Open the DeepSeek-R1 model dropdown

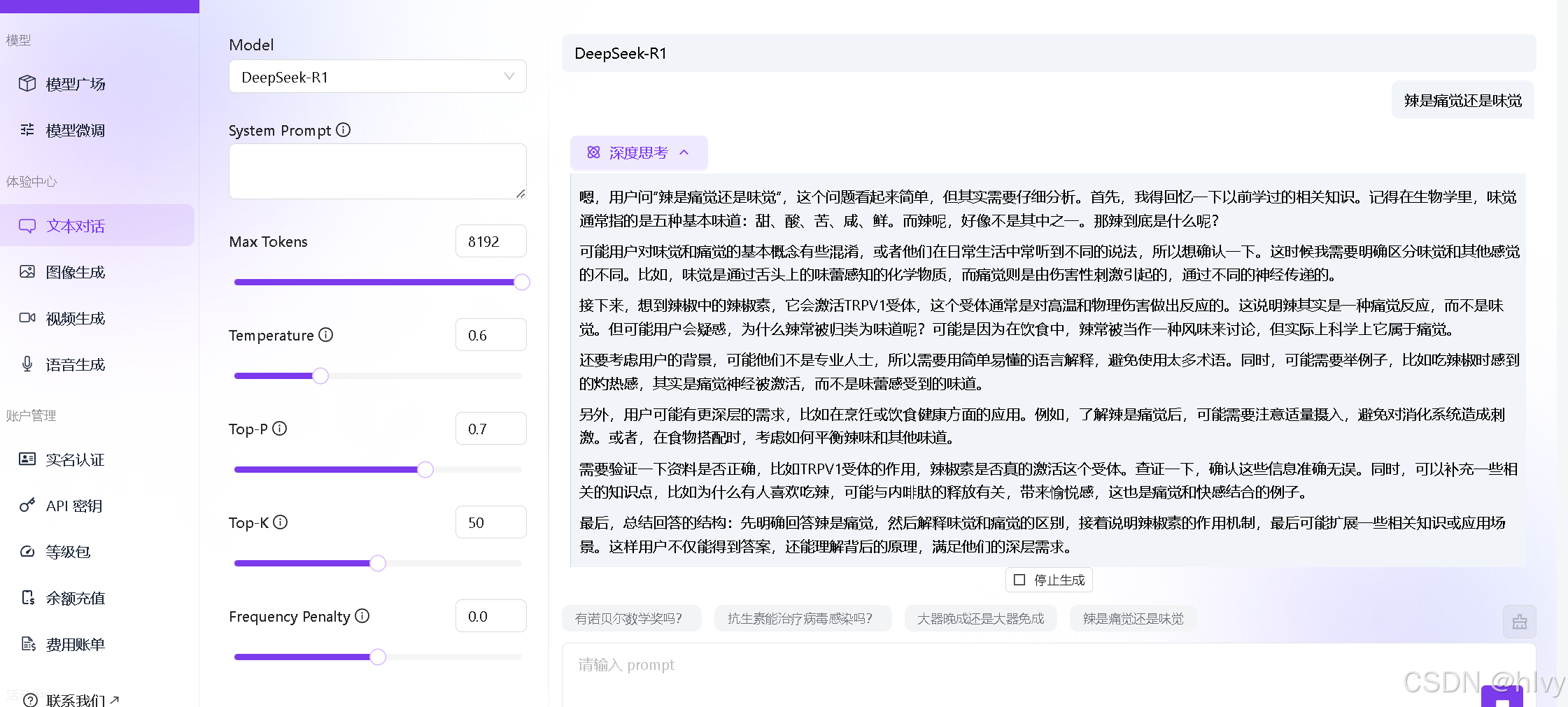tap(377, 76)
